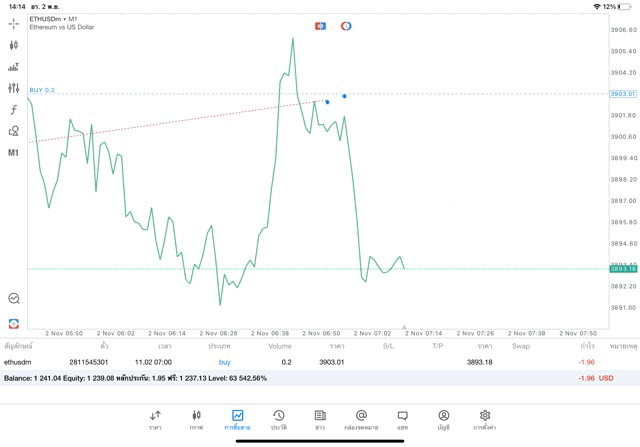This screenshot has height=447, width=640.
Task: Tap the BUY 0.2 order line label
Action: pos(42,90)
